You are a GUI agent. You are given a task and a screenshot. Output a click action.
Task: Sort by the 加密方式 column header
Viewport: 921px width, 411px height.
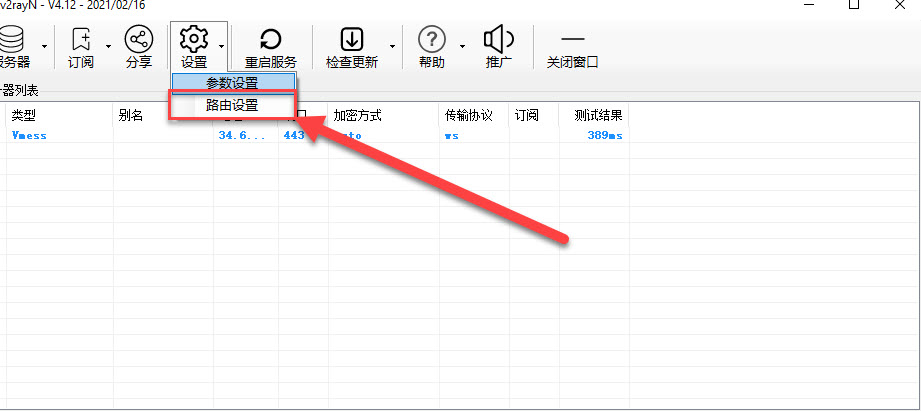tap(384, 115)
